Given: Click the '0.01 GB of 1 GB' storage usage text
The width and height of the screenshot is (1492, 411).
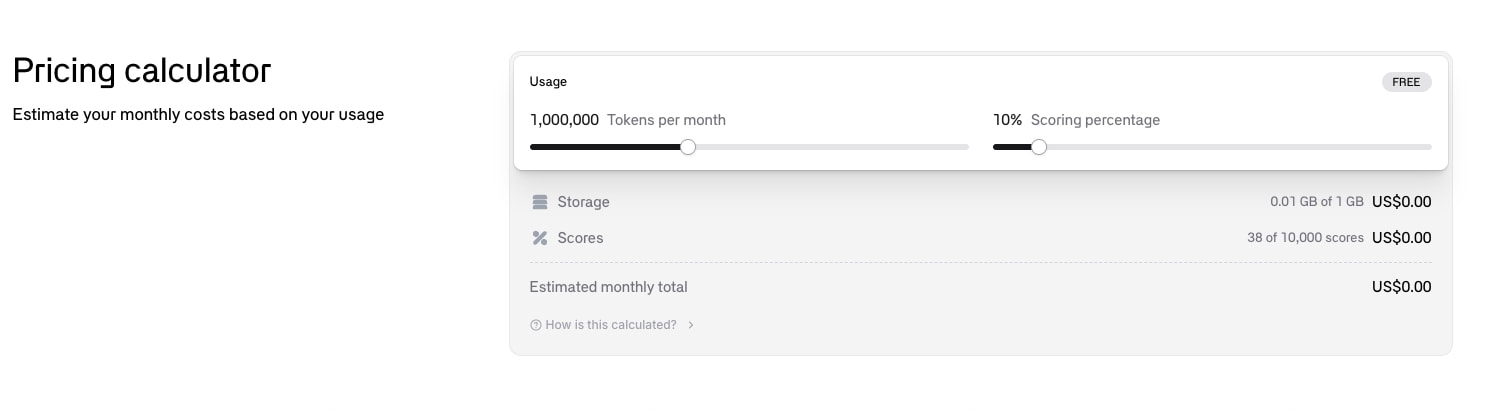Looking at the screenshot, I should pyautogui.click(x=1317, y=202).
